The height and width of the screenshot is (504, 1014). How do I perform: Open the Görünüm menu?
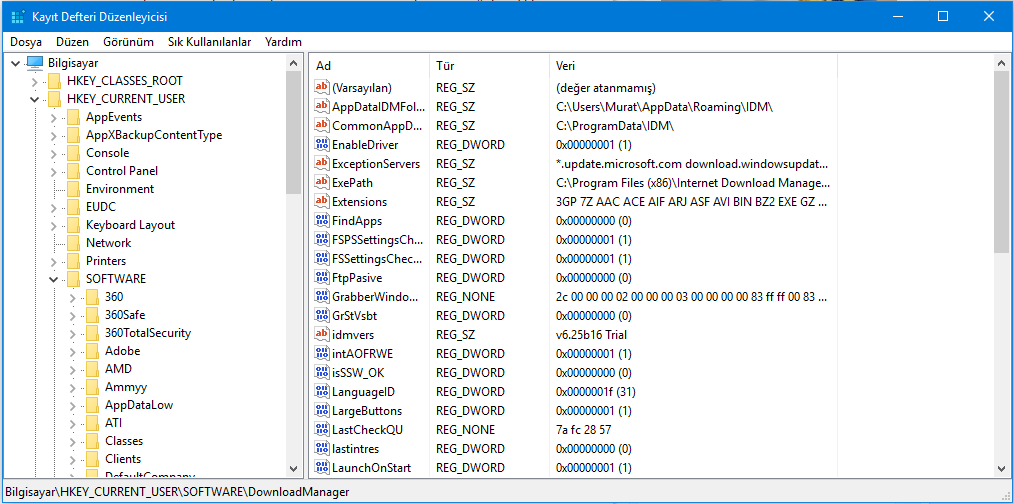pyautogui.click(x=128, y=42)
